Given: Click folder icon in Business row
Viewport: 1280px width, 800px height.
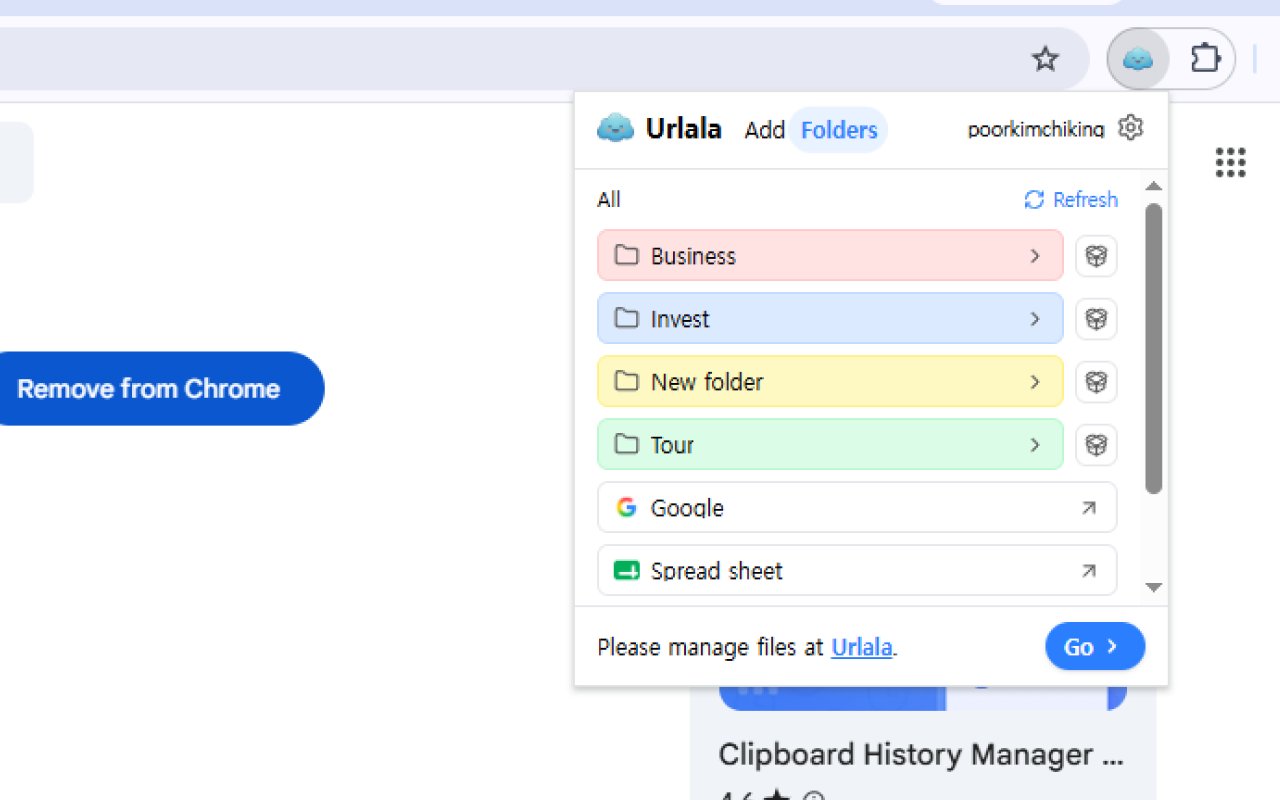Looking at the screenshot, I should pyautogui.click(x=626, y=255).
